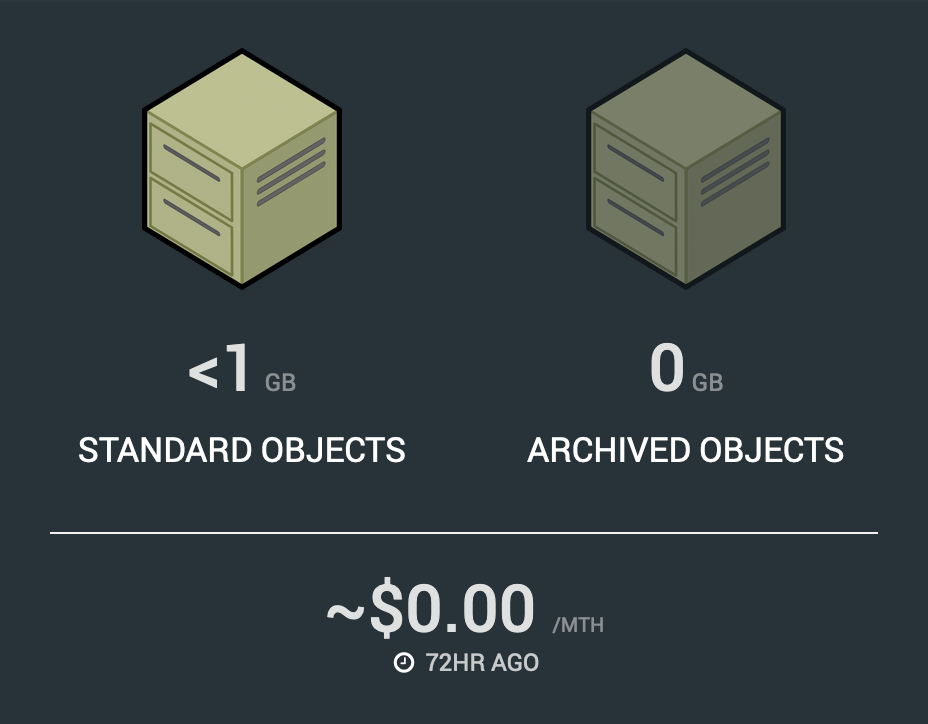Click the tilde symbol before the dollar amount
Image resolution: width=928 pixels, height=724 pixels.
345,611
